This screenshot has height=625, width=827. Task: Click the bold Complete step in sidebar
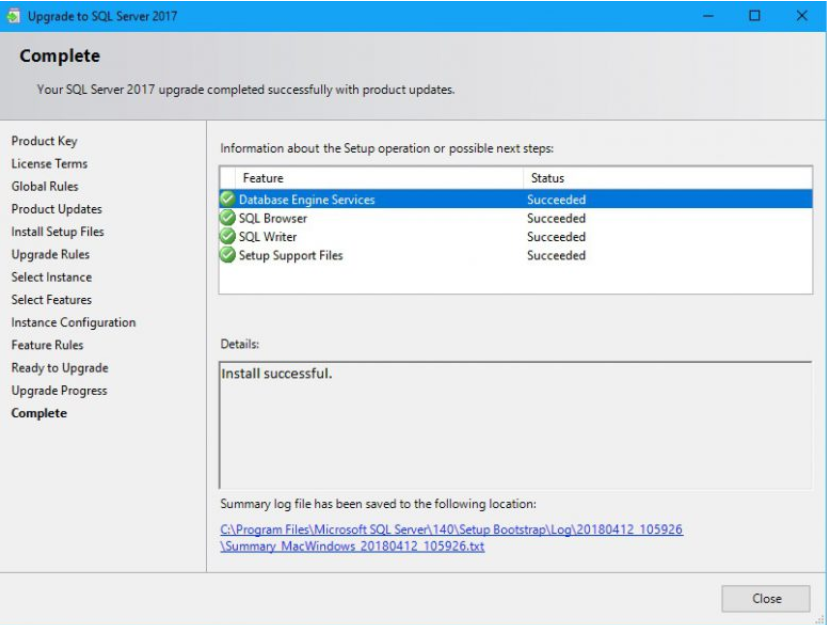pos(39,413)
